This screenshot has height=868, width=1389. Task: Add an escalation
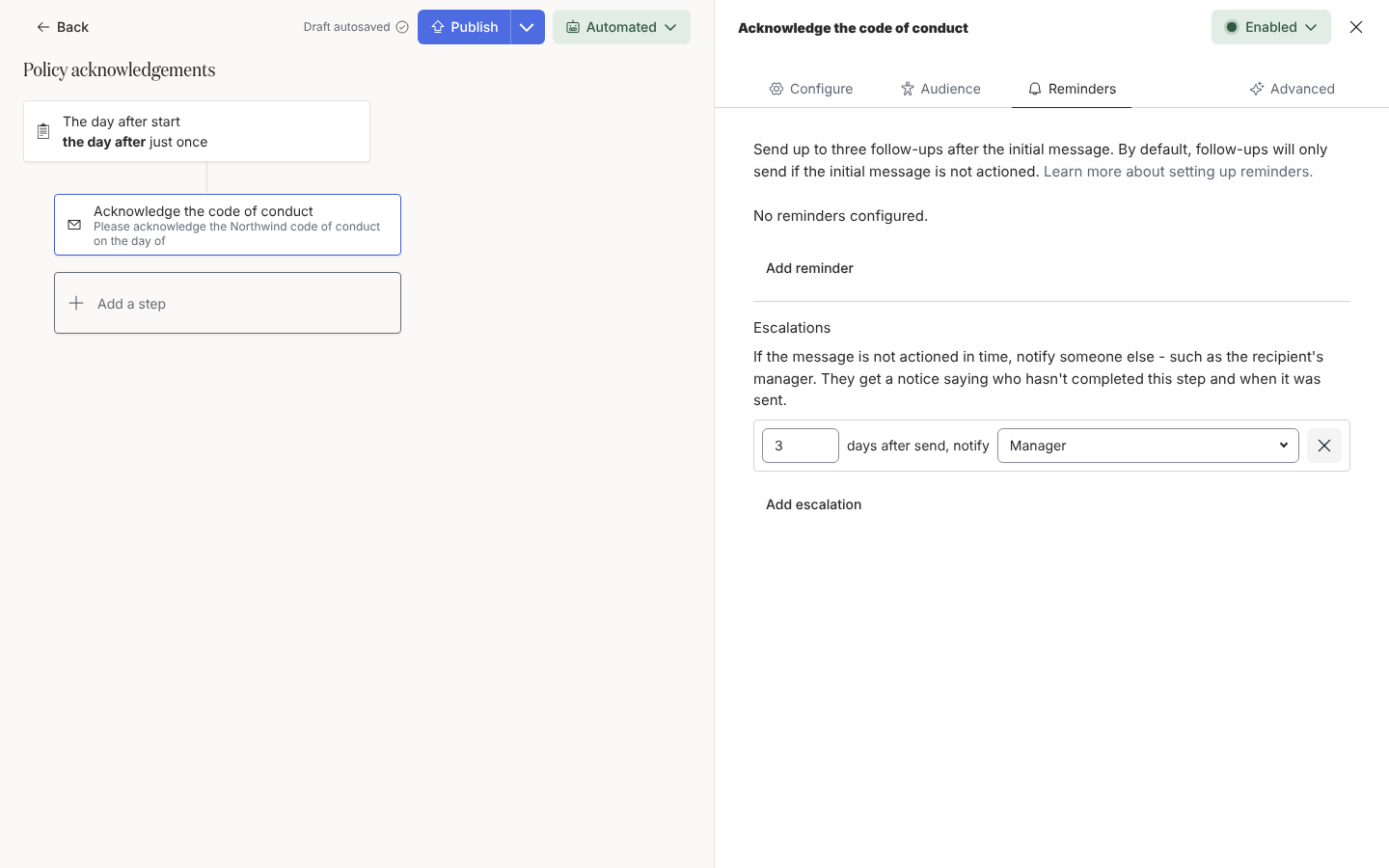(x=813, y=504)
